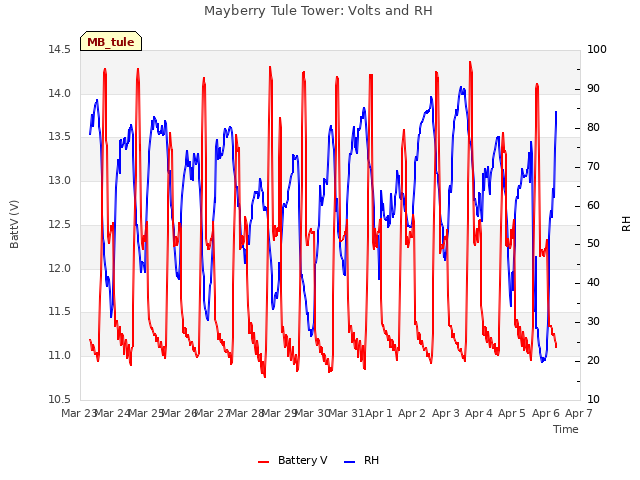Viewport: 640px width, 480px height.
Task: Click the MB_tule annotation label
Action: coord(111,41)
